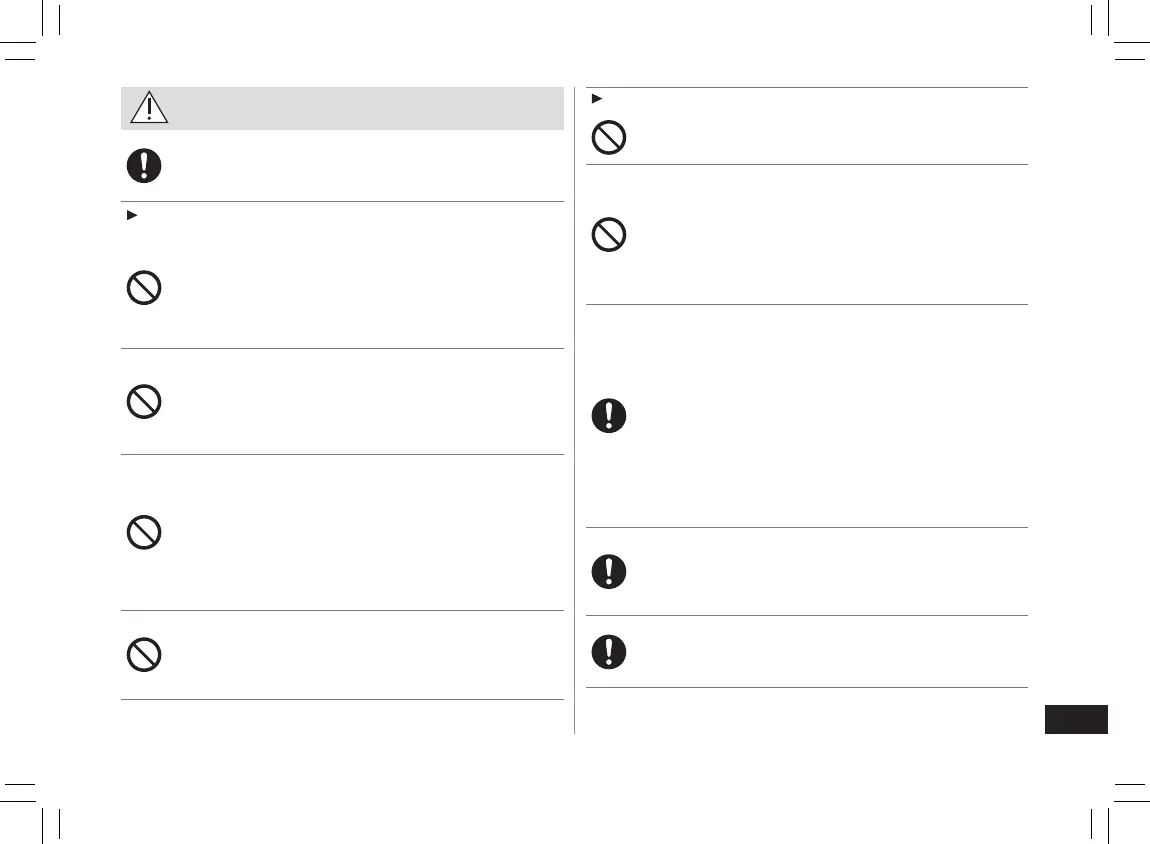Click the warning triangle in the gray header
Image resolution: width=1150 pixels, height=844 pixels.
click(149, 107)
